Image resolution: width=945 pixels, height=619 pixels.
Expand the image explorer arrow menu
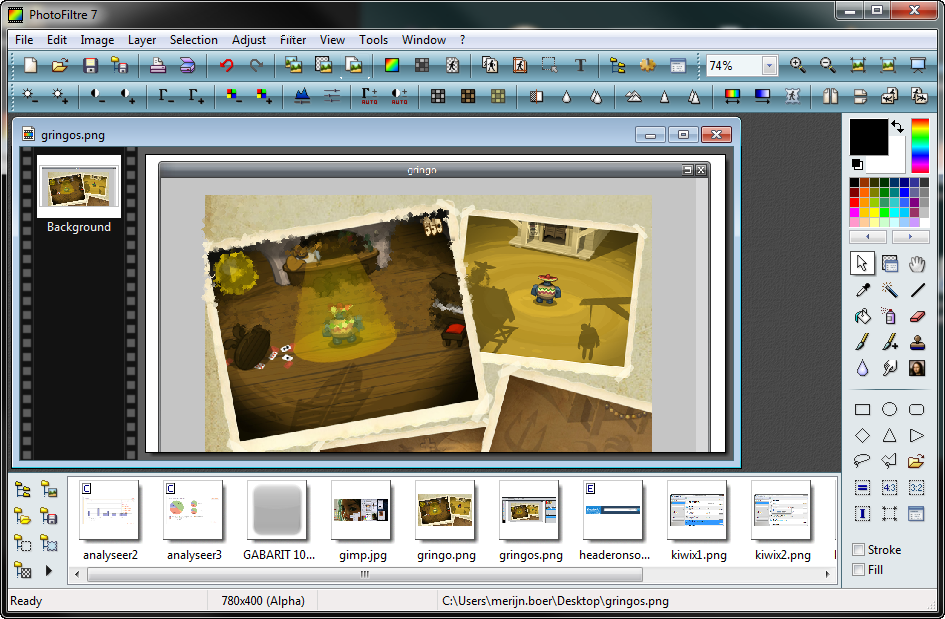pos(48,571)
